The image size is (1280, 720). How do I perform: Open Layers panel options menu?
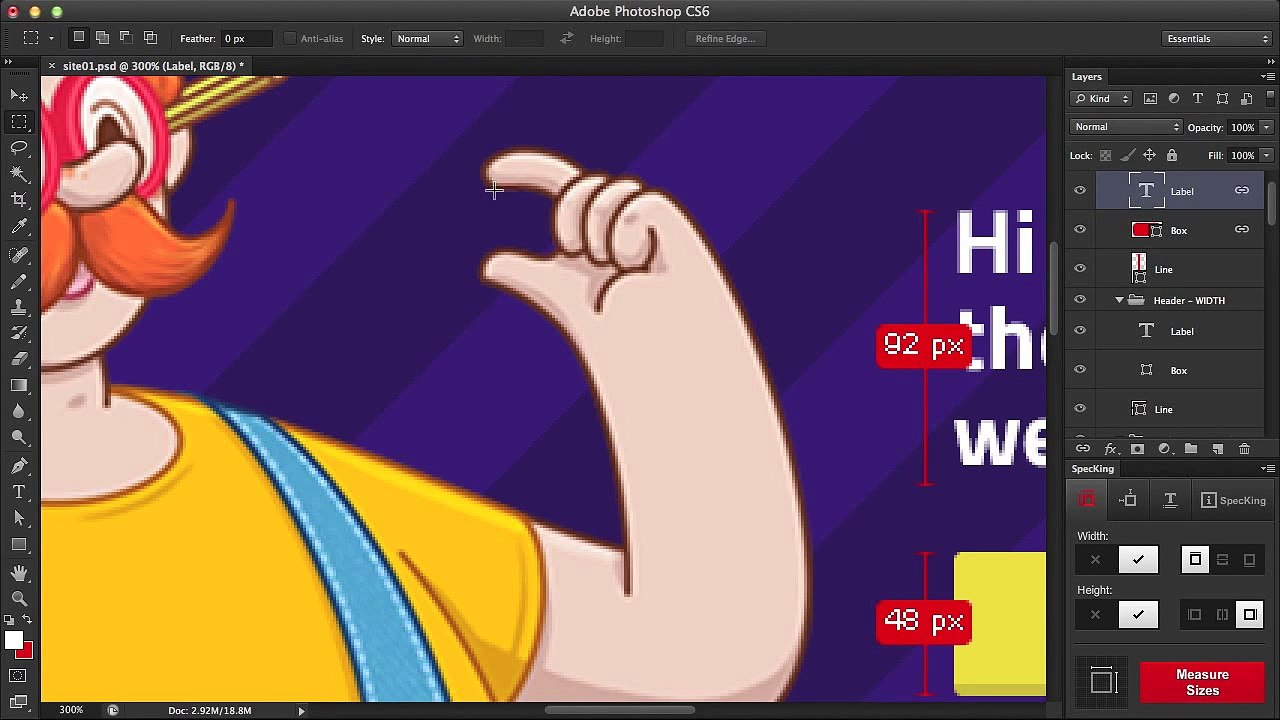[1269, 77]
